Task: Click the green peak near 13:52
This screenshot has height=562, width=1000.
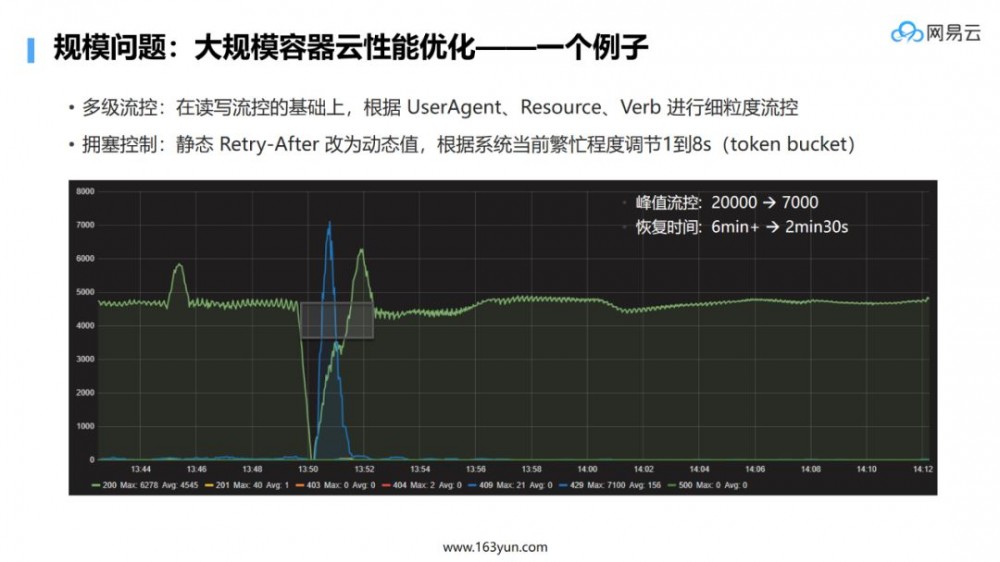Action: click(362, 250)
